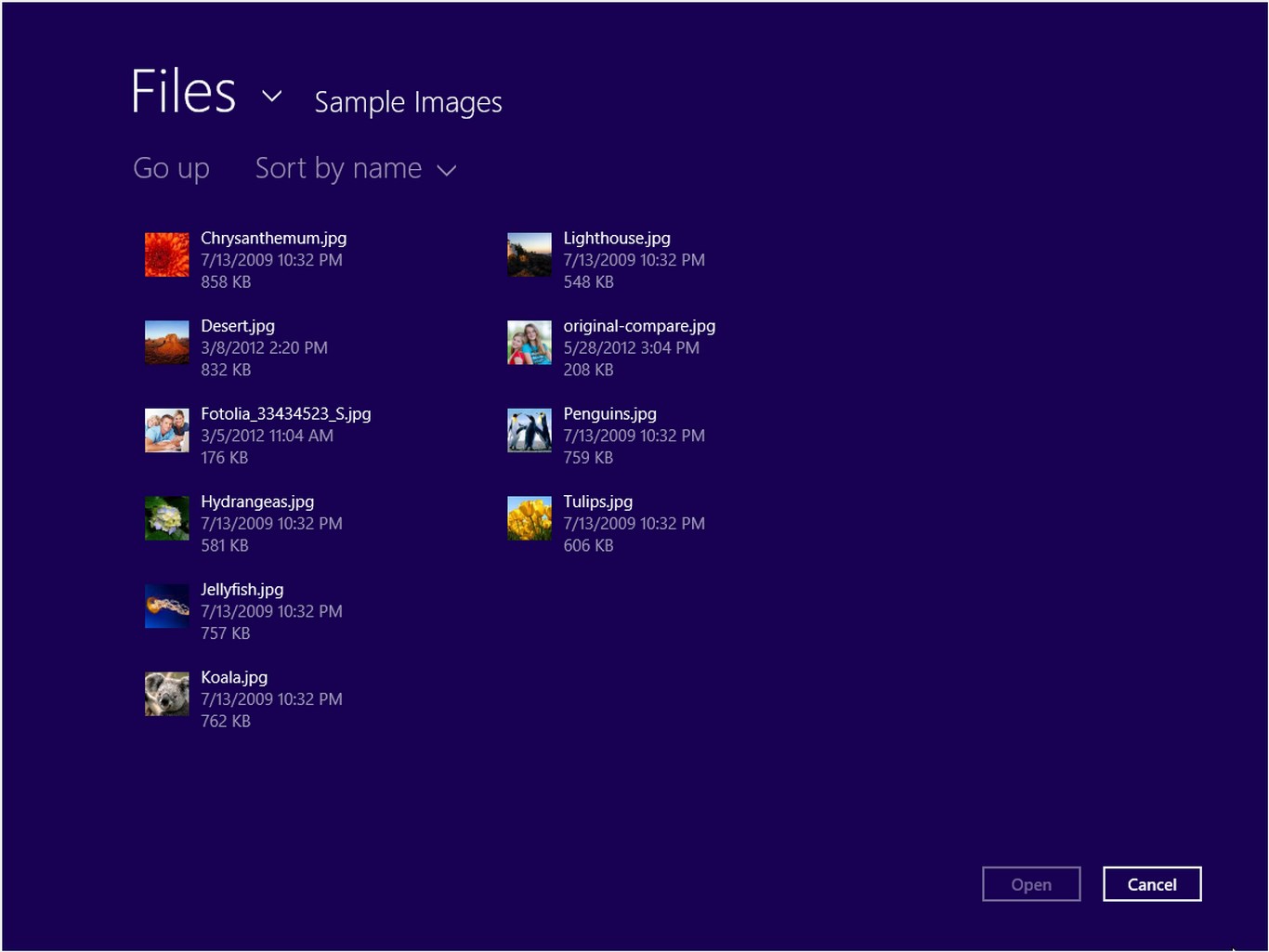Screen dimensions: 1269x952
Task: Click Go up to the parent folder
Action: (x=171, y=168)
